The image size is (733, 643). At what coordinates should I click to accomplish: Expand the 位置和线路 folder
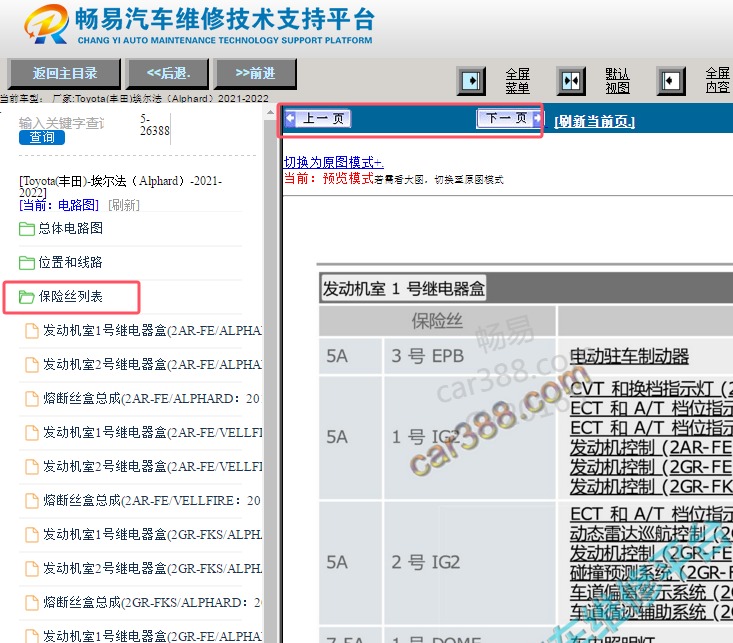coord(70,262)
